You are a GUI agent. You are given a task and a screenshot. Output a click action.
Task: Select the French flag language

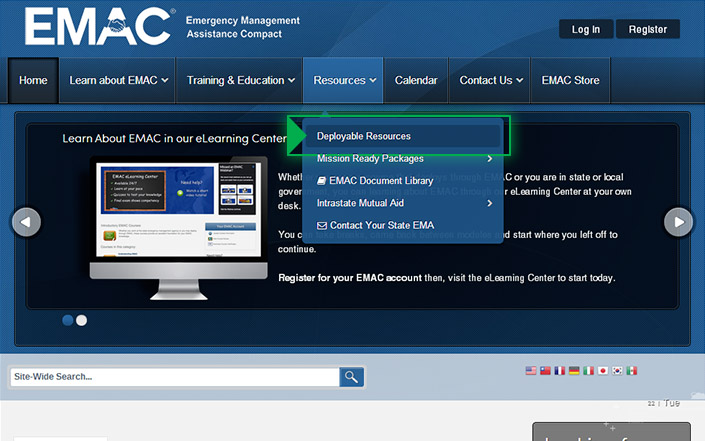pyautogui.click(x=560, y=370)
